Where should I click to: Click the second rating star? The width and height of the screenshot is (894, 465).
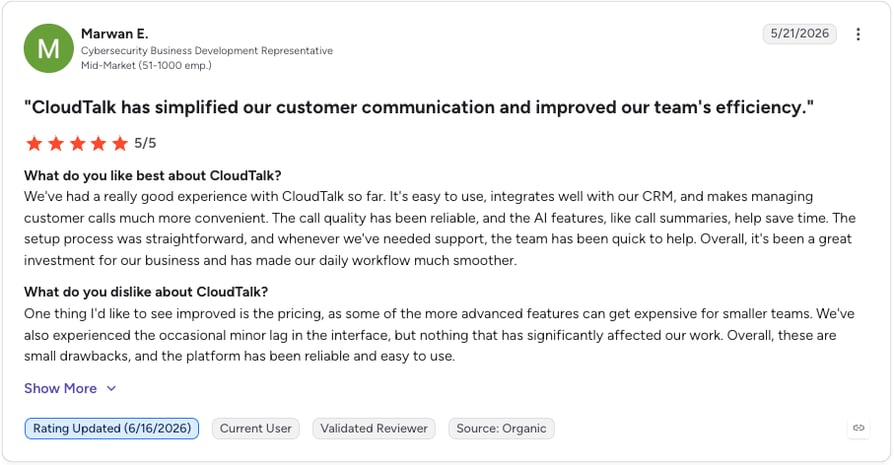pyautogui.click(x=56, y=143)
